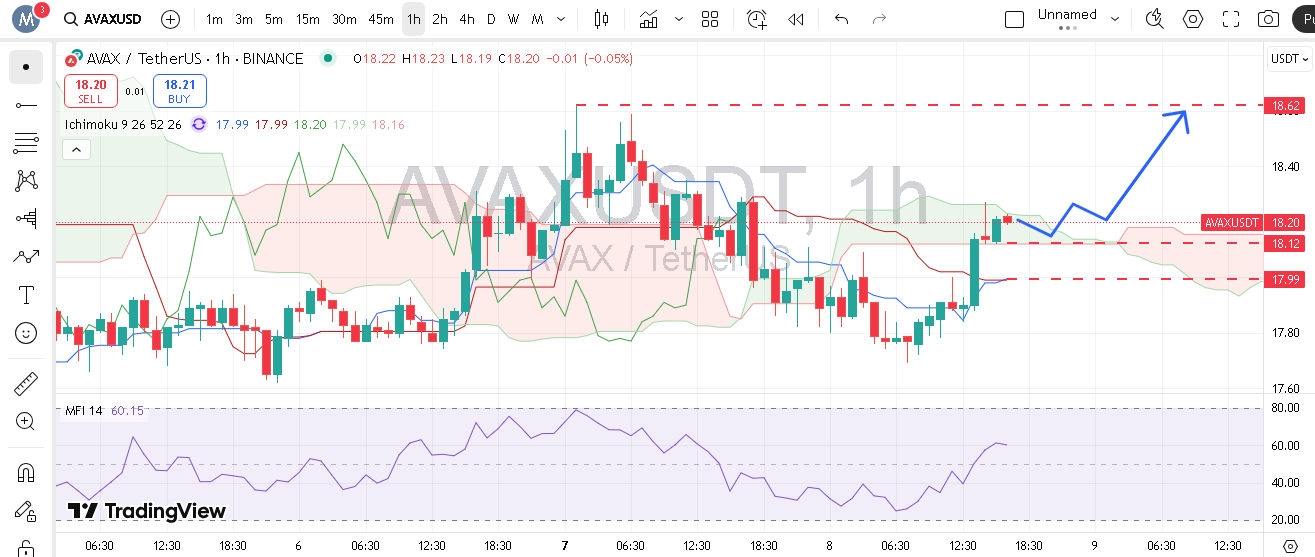Click the 18.62 price line label

[x=1286, y=105]
